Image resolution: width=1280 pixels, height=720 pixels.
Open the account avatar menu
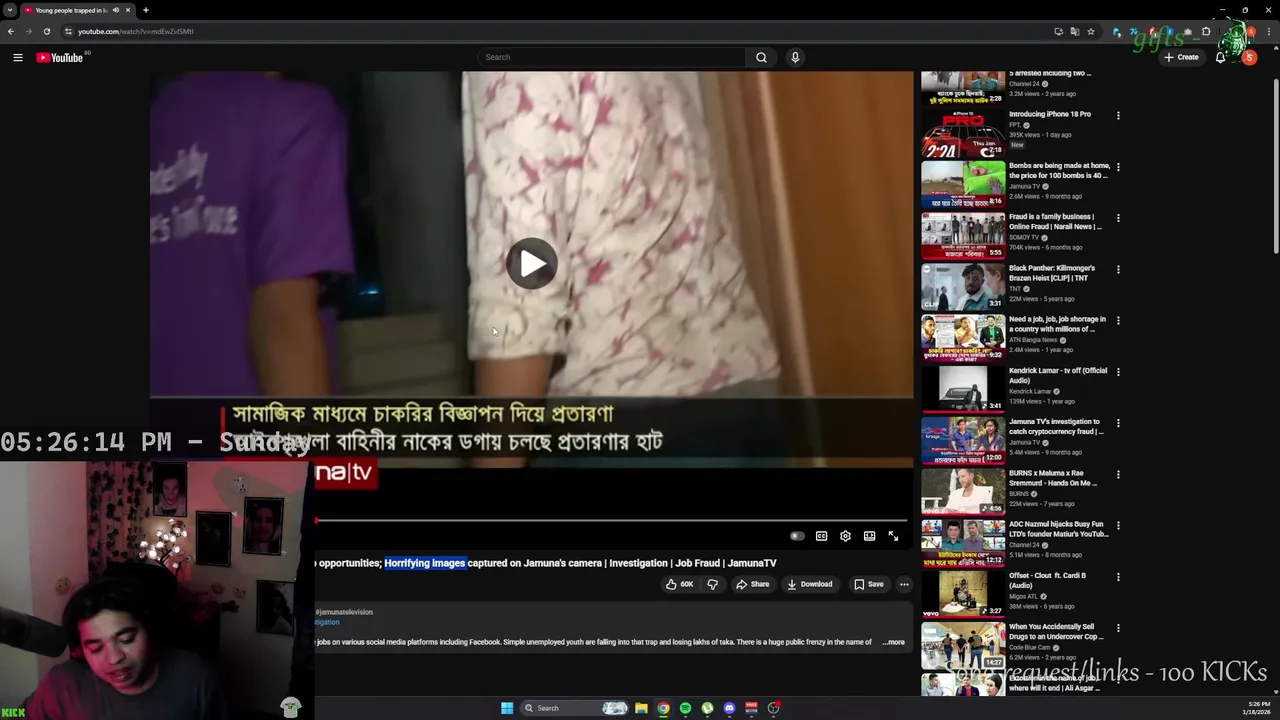(1249, 57)
